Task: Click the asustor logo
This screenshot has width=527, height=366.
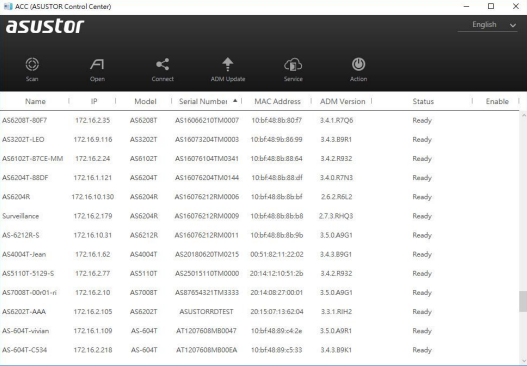Action: click(x=45, y=26)
